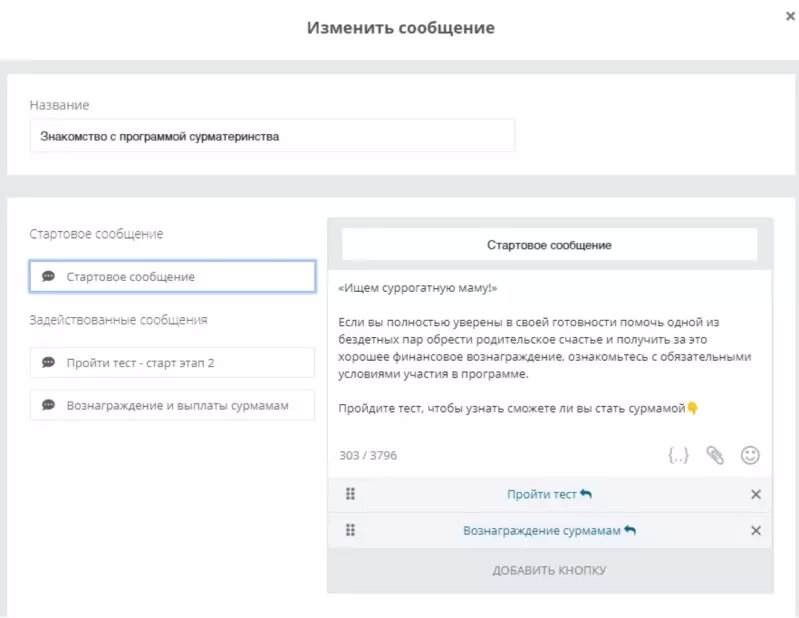The image size is (799, 618).
Task: Click the chat bubble icon of «Пройти тест - старт этап 2»
Action: click(x=48, y=362)
